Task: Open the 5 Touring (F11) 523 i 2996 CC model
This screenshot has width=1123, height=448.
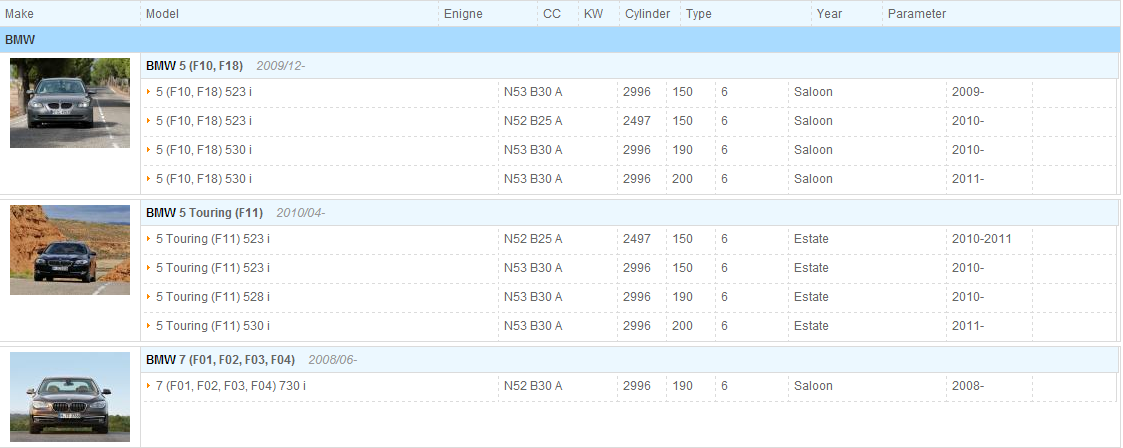Action: point(213,268)
